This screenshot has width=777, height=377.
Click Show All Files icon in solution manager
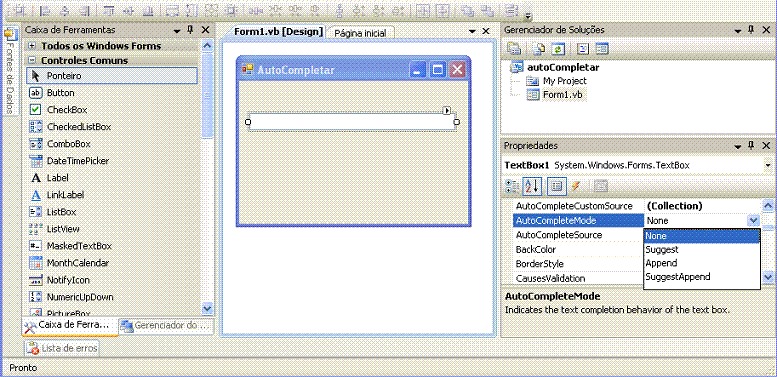coord(539,49)
